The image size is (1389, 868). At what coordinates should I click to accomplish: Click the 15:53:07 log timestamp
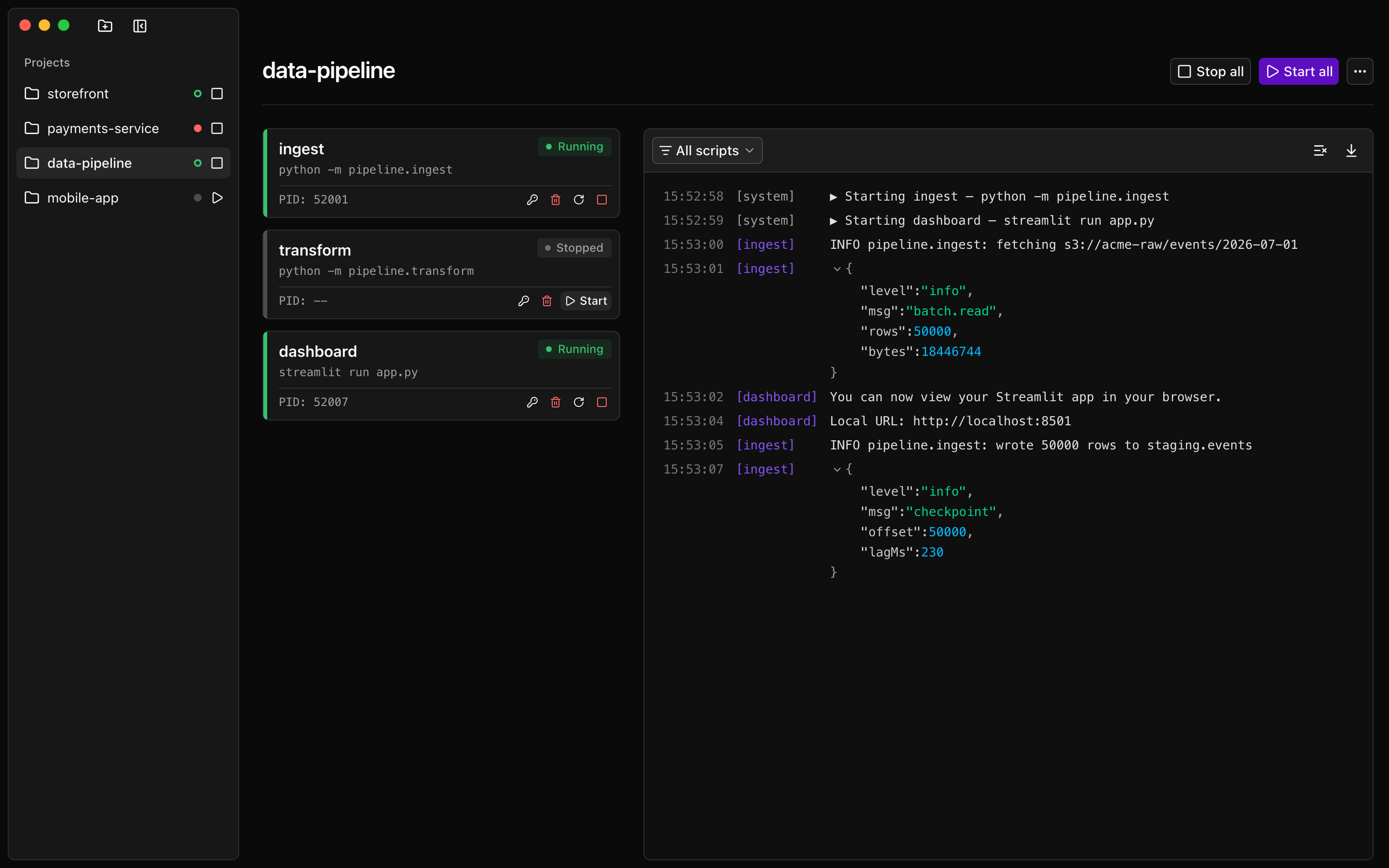coord(694,470)
